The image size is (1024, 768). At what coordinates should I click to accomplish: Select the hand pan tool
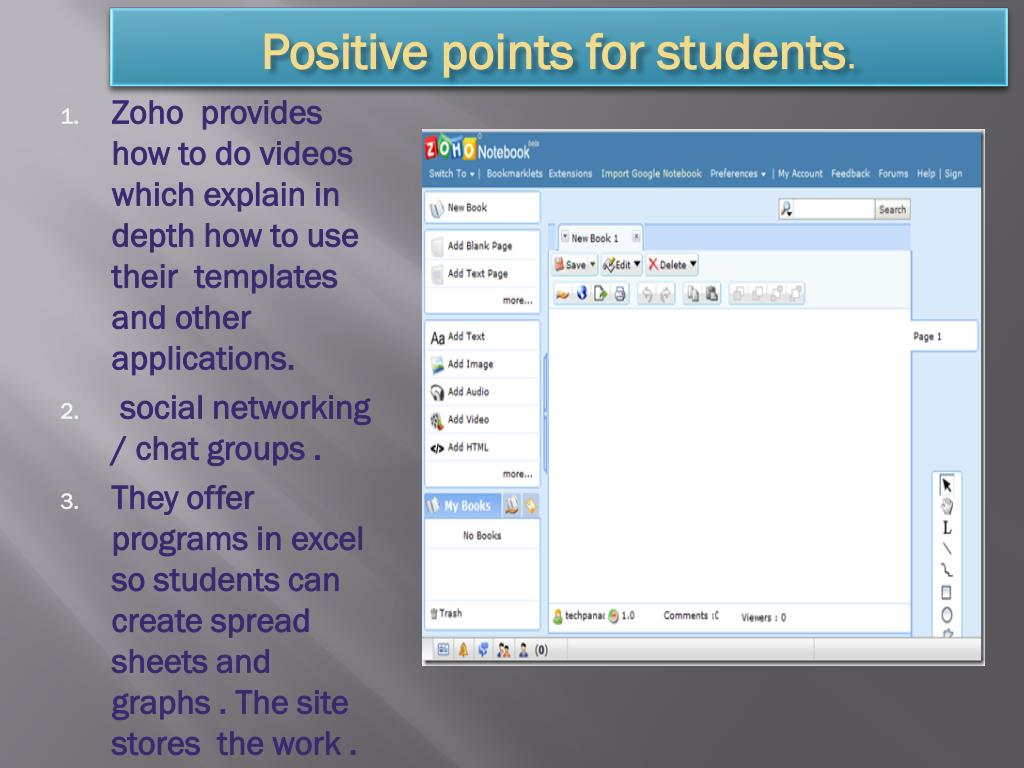pos(946,506)
